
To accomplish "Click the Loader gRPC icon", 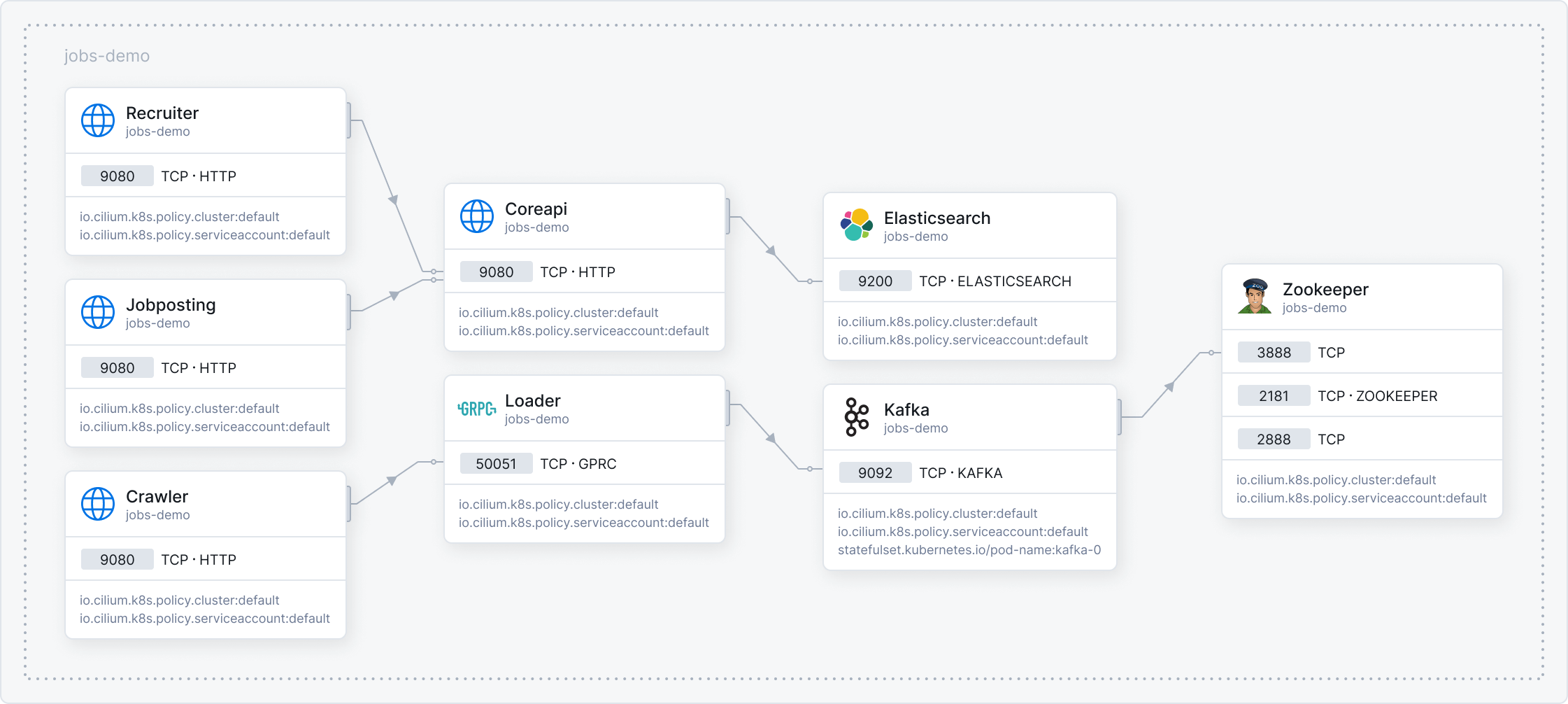I will [477, 409].
